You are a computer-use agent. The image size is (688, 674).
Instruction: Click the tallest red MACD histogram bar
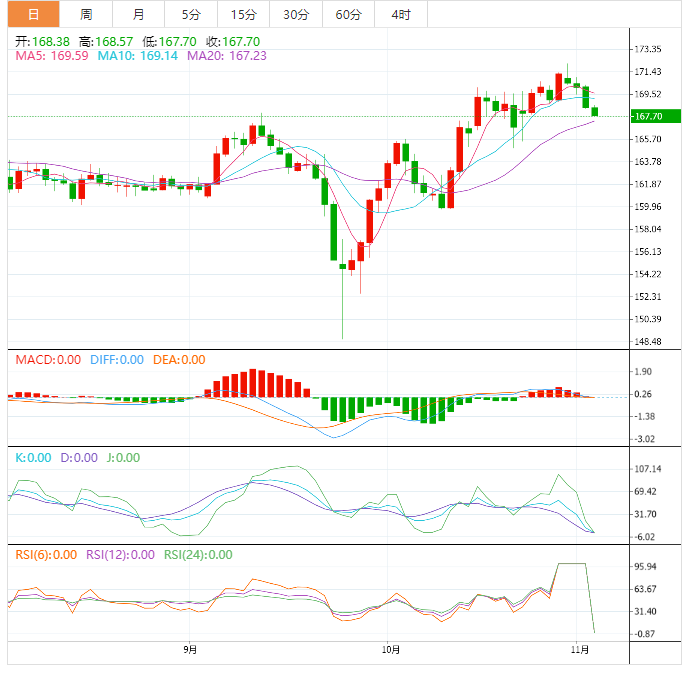pos(253,383)
